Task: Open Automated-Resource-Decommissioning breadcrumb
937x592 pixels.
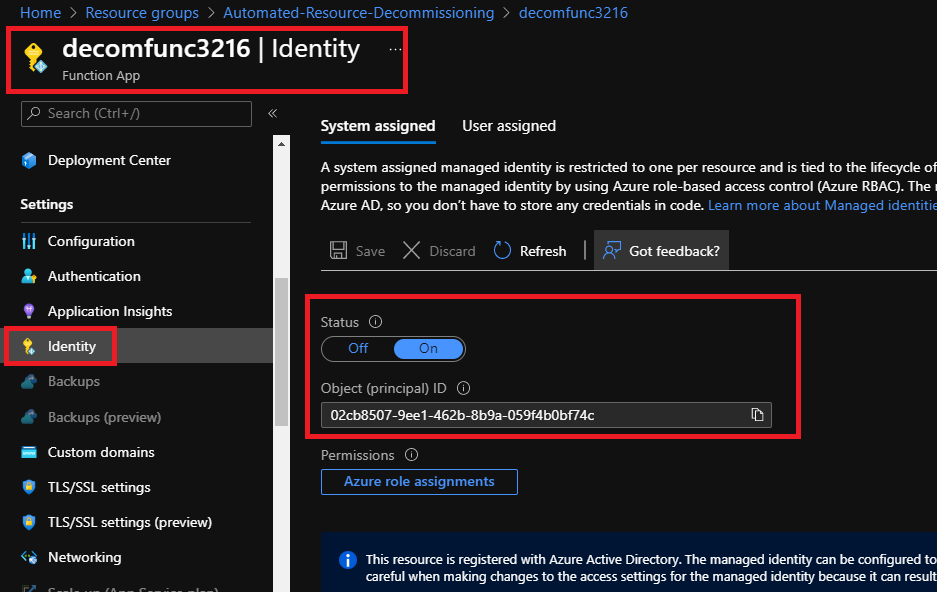Action: [359, 13]
